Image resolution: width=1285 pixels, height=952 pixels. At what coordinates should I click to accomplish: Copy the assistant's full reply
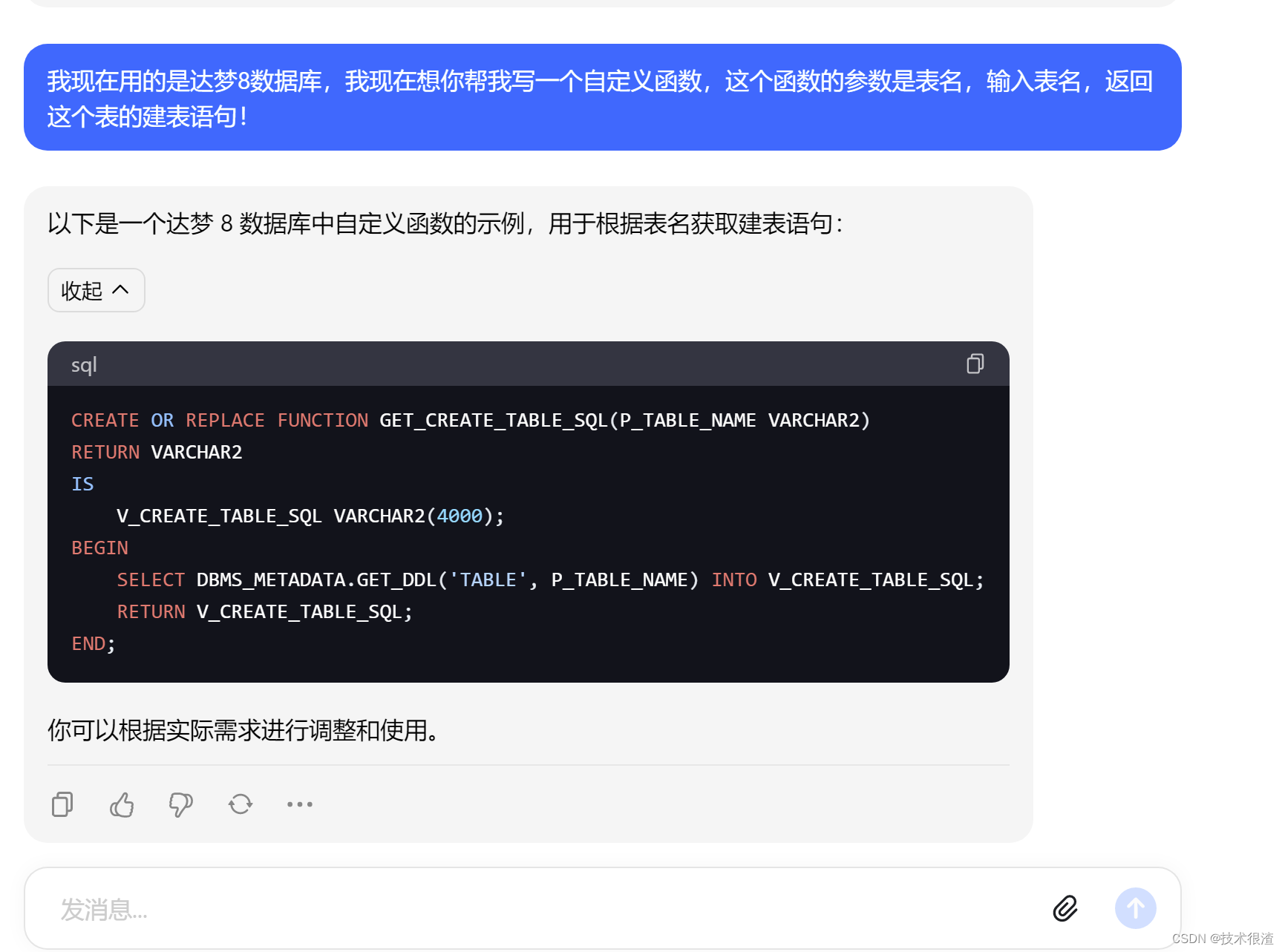coord(62,804)
